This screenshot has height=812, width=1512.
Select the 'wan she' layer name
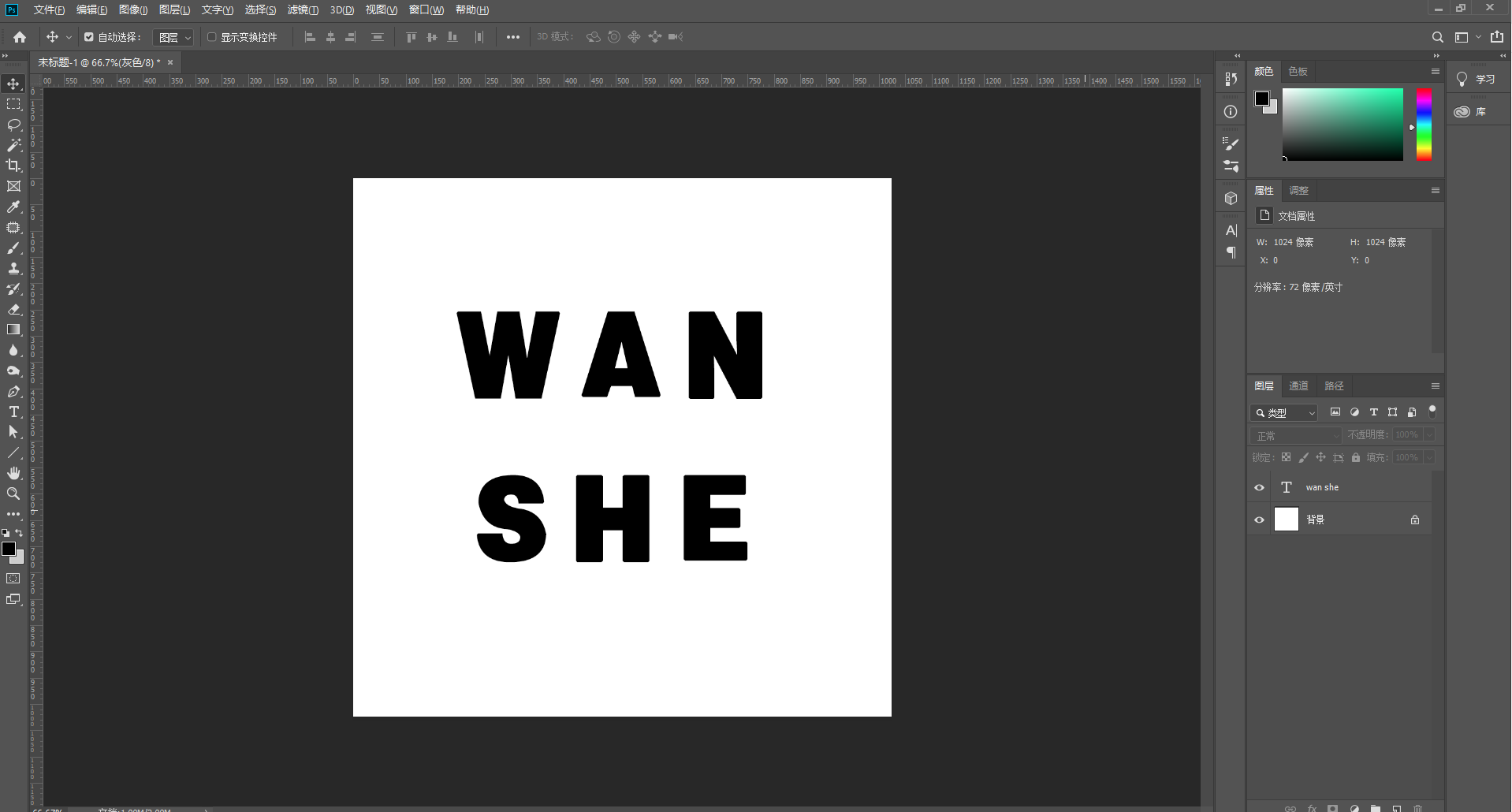[x=1322, y=487]
